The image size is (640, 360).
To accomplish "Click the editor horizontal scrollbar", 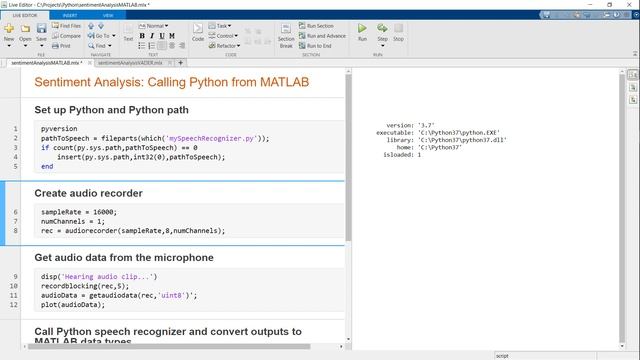I will pyautogui.click(x=169, y=347).
